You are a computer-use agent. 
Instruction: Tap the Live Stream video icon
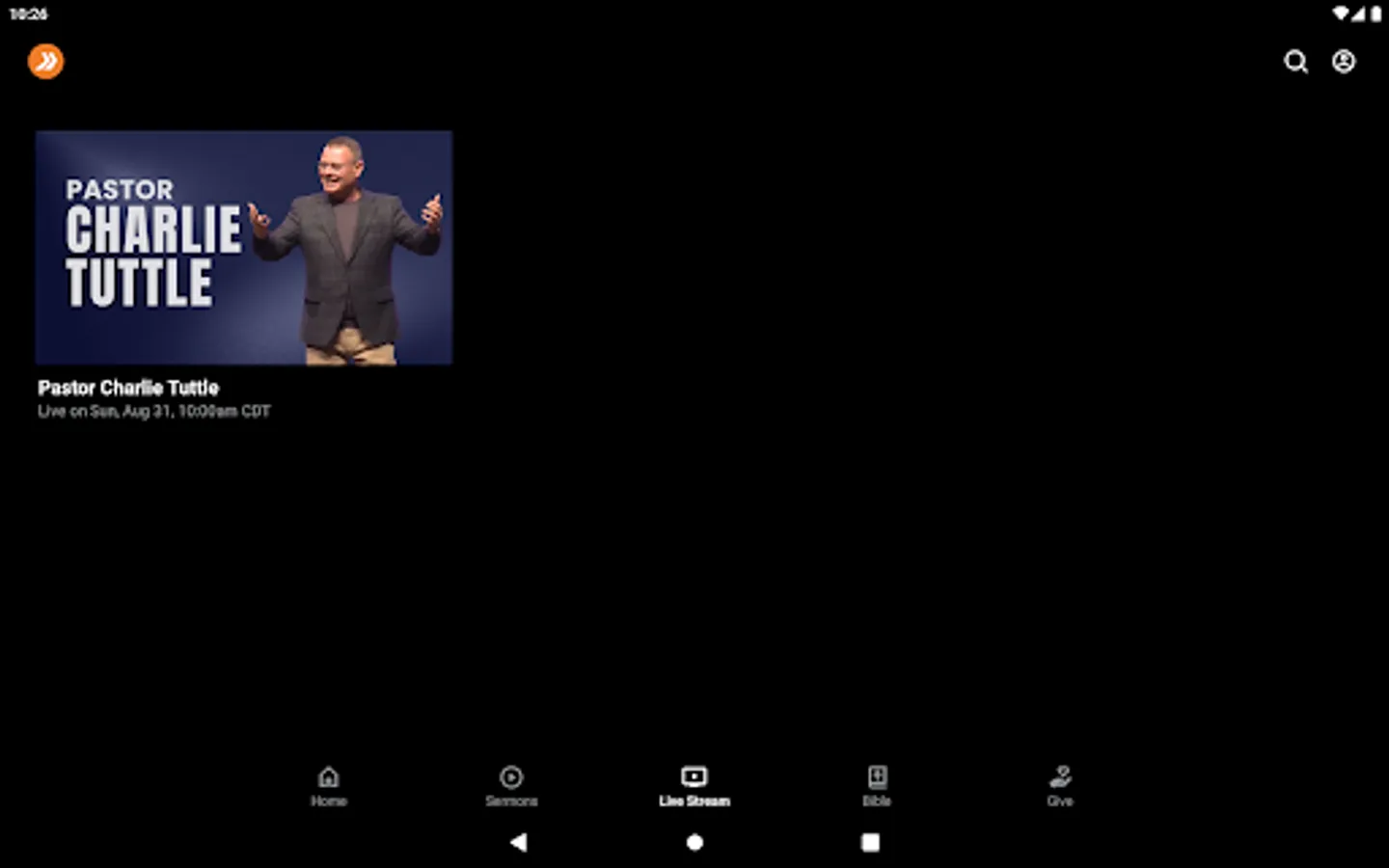coord(694,777)
